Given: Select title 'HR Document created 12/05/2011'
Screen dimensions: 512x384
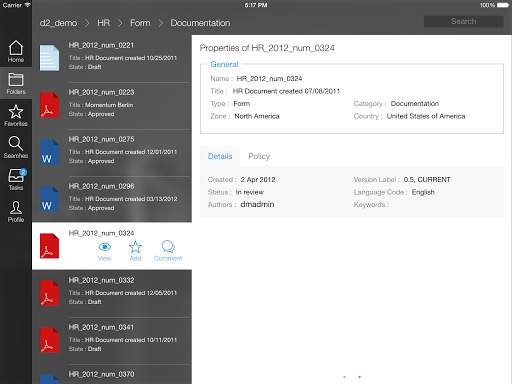Looking at the screenshot, I should coord(131,293).
